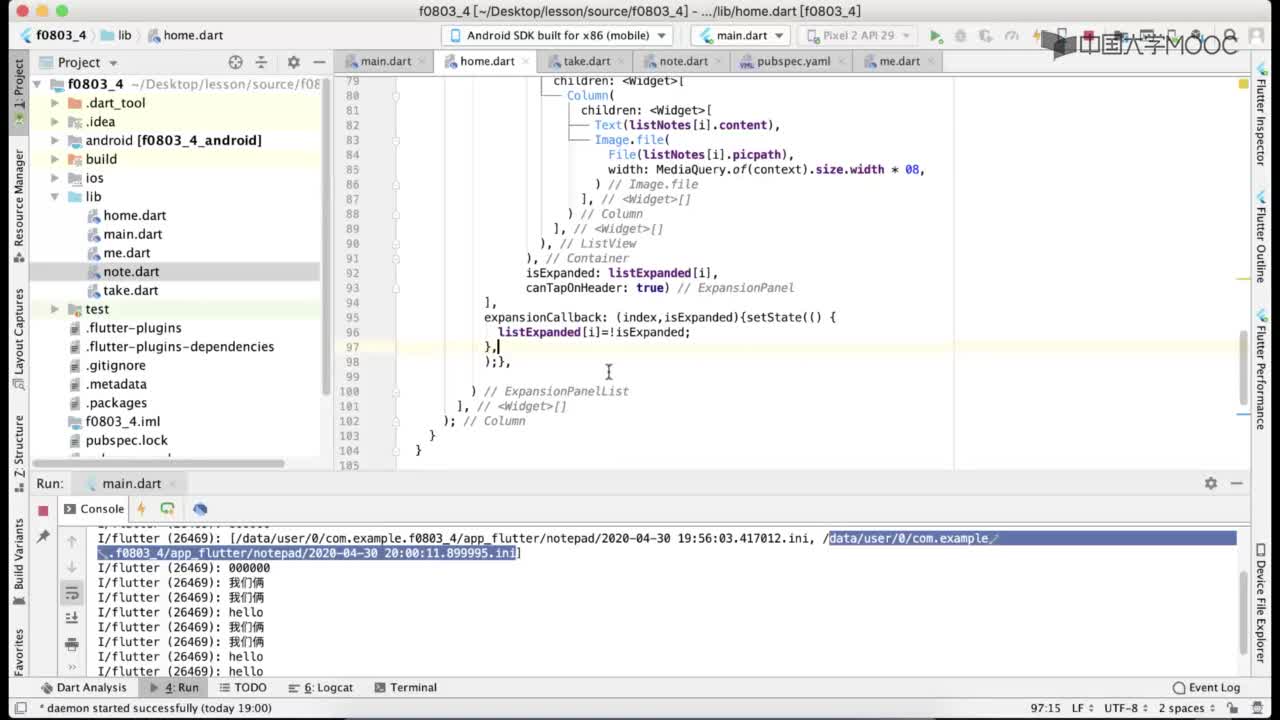Pin the Run tool window tab
Viewport: 1280px width, 720px height.
pos(43,537)
